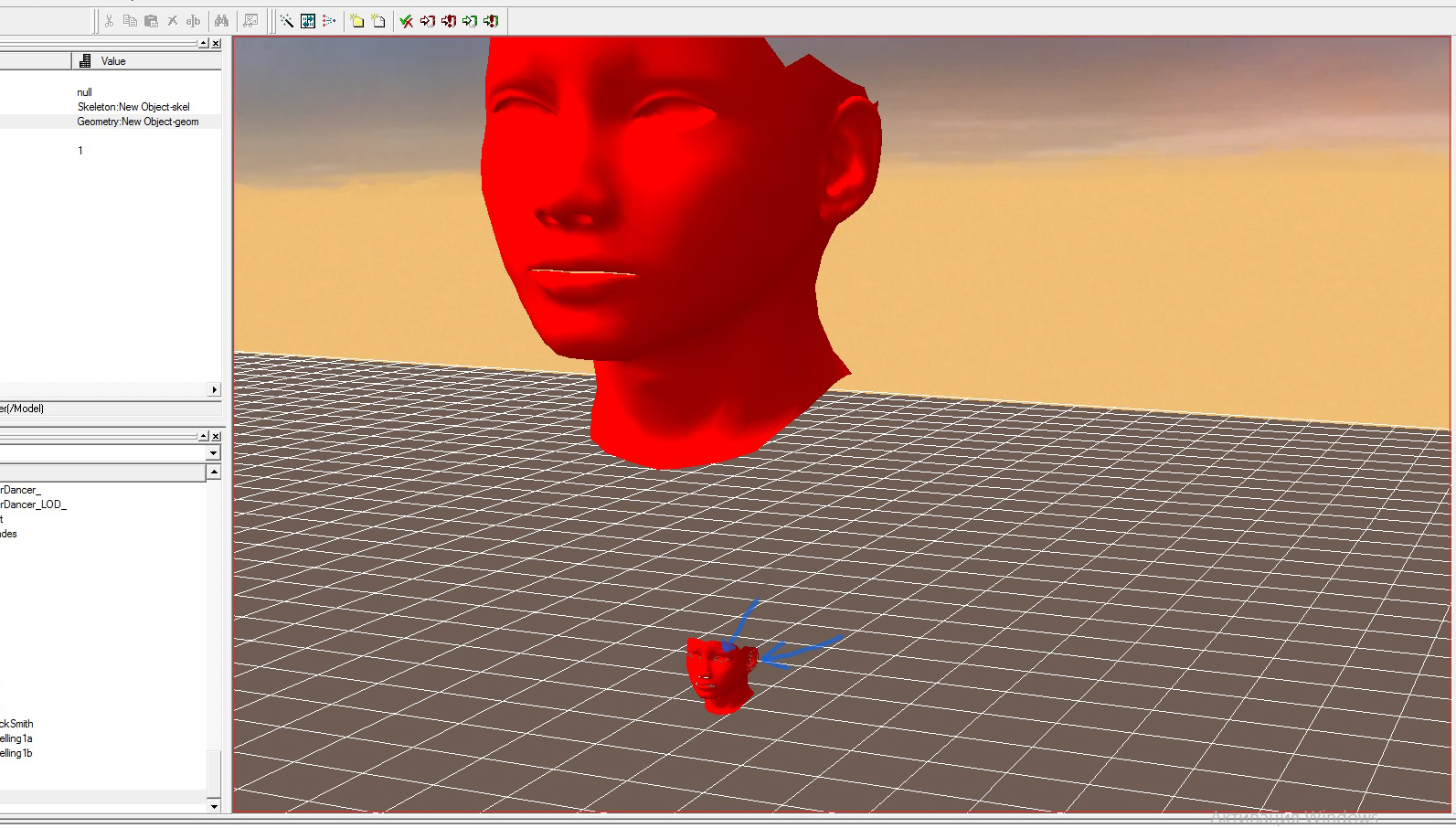This screenshot has height=828, width=1456.
Task: Collapse the lower list panel up arrow
Action: click(x=203, y=436)
